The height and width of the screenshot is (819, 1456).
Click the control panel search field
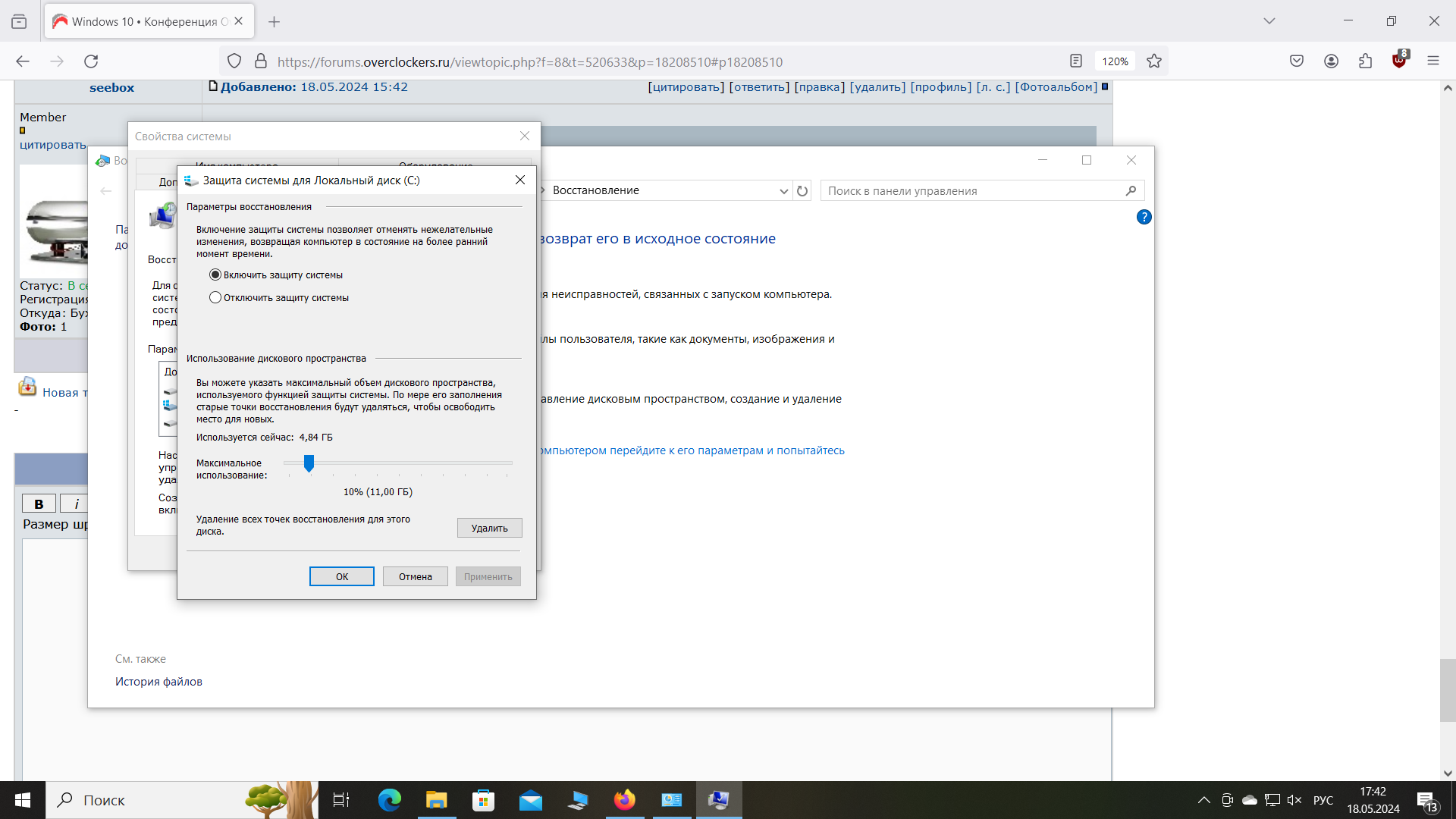click(971, 191)
